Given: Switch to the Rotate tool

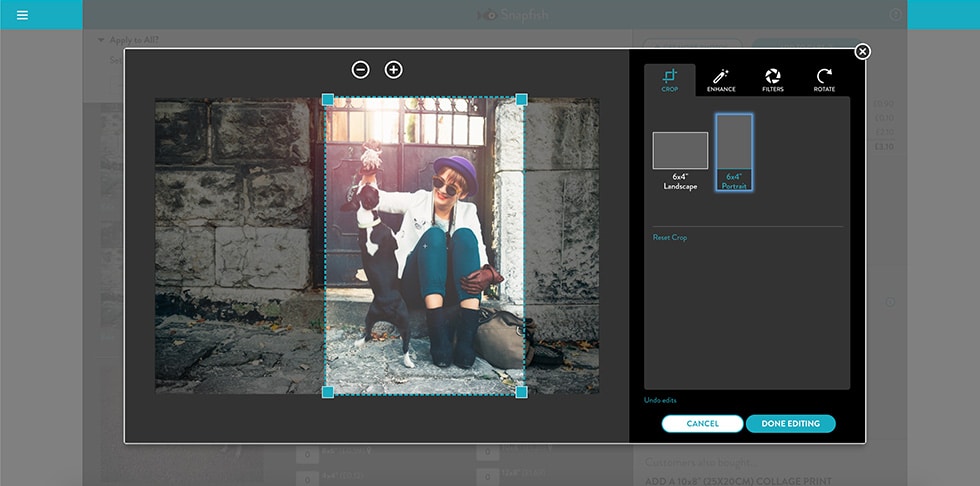Looking at the screenshot, I should [x=824, y=80].
